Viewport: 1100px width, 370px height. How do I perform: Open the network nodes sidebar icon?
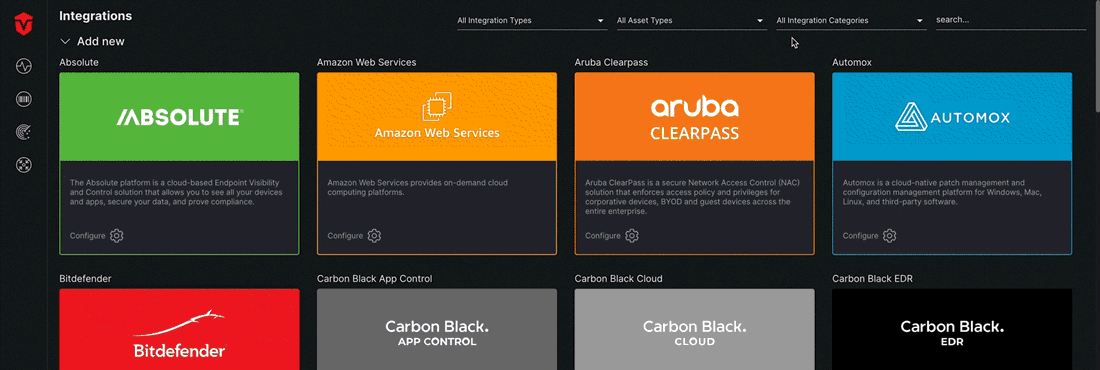[x=24, y=165]
